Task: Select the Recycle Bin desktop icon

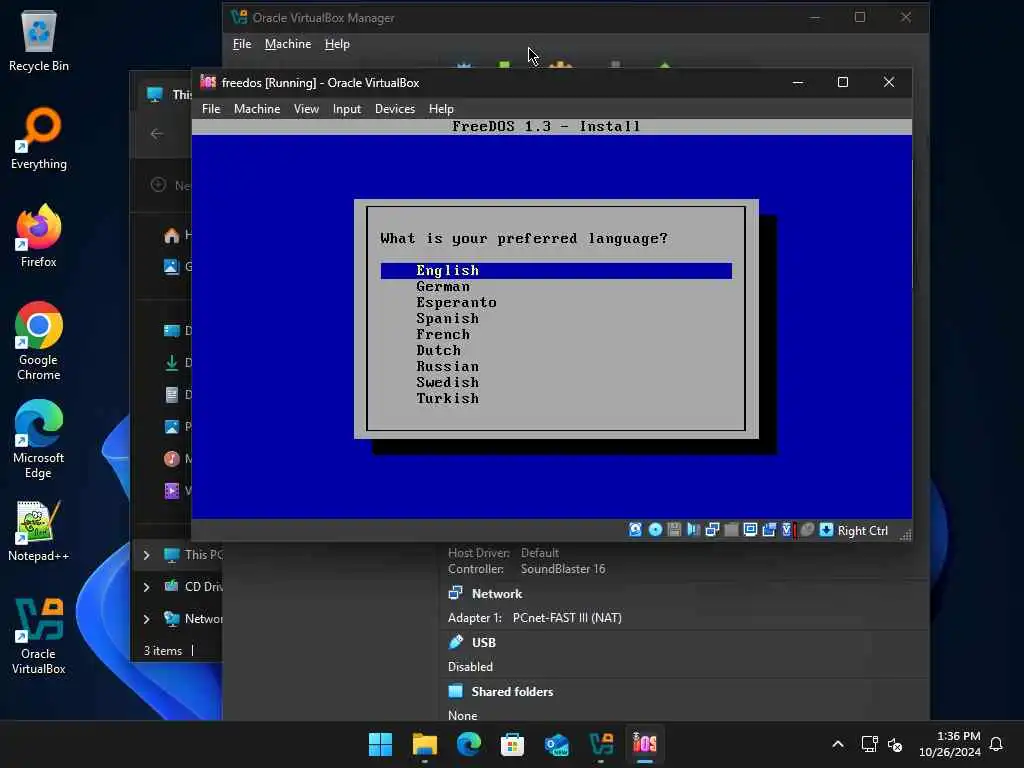Action: [x=39, y=40]
